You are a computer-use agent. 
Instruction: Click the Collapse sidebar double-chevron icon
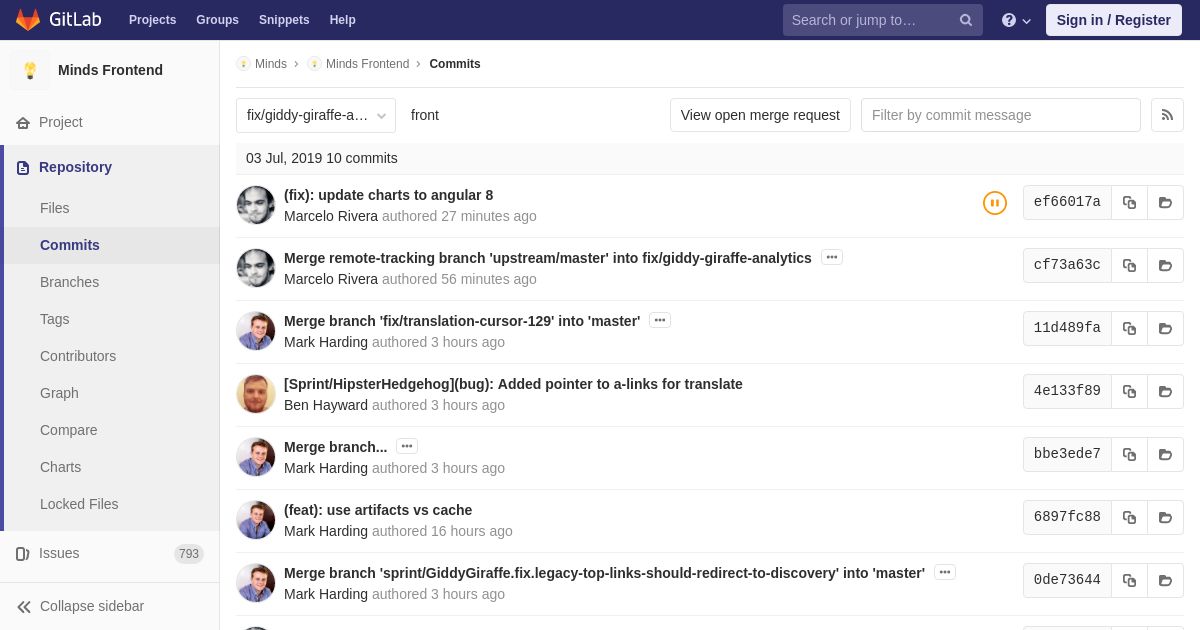click(x=24, y=607)
